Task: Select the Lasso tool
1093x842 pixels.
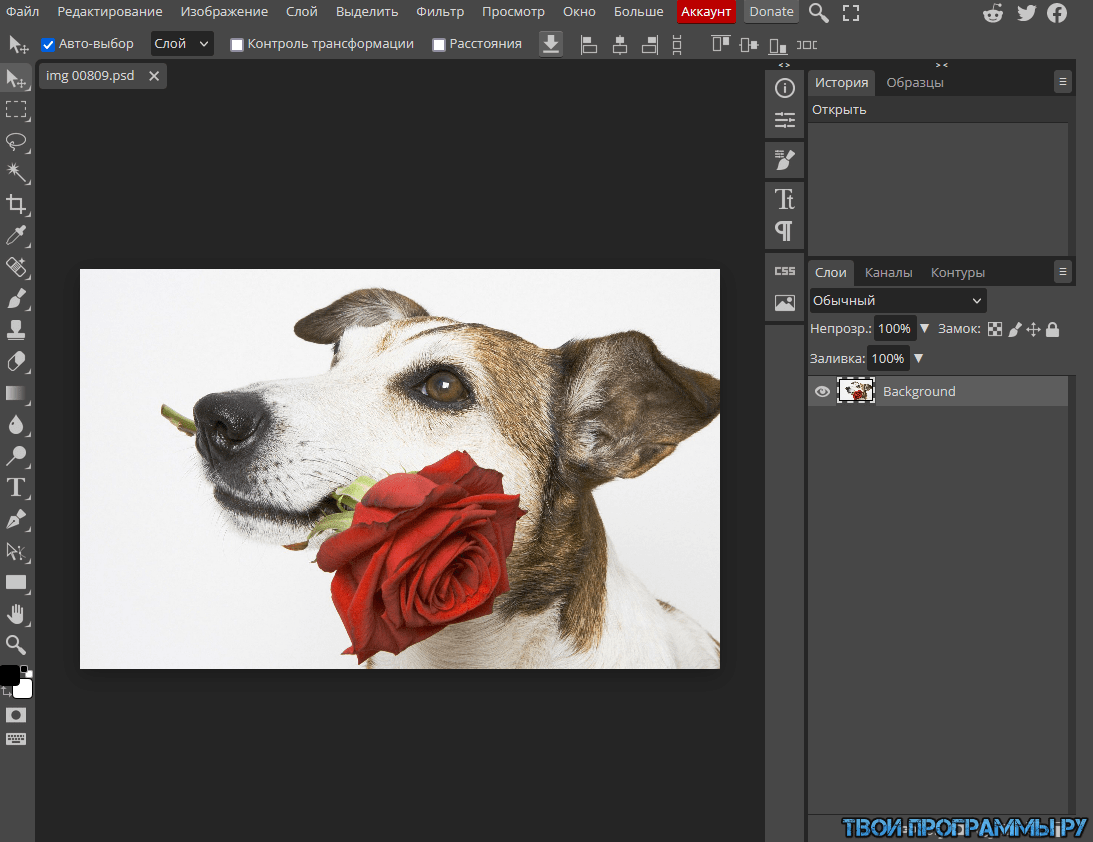Action: (16, 141)
